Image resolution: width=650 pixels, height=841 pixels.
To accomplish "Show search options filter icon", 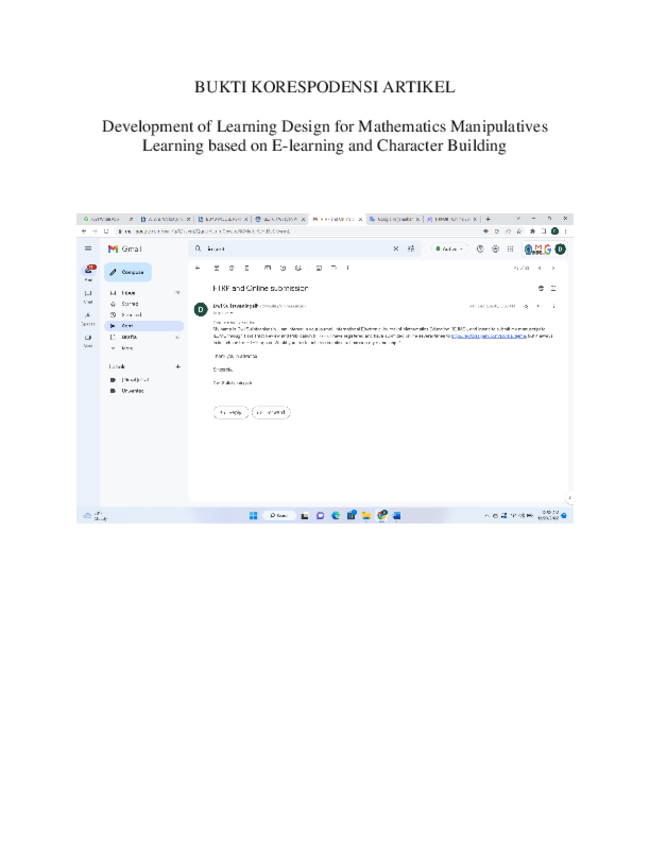I will [x=411, y=249].
